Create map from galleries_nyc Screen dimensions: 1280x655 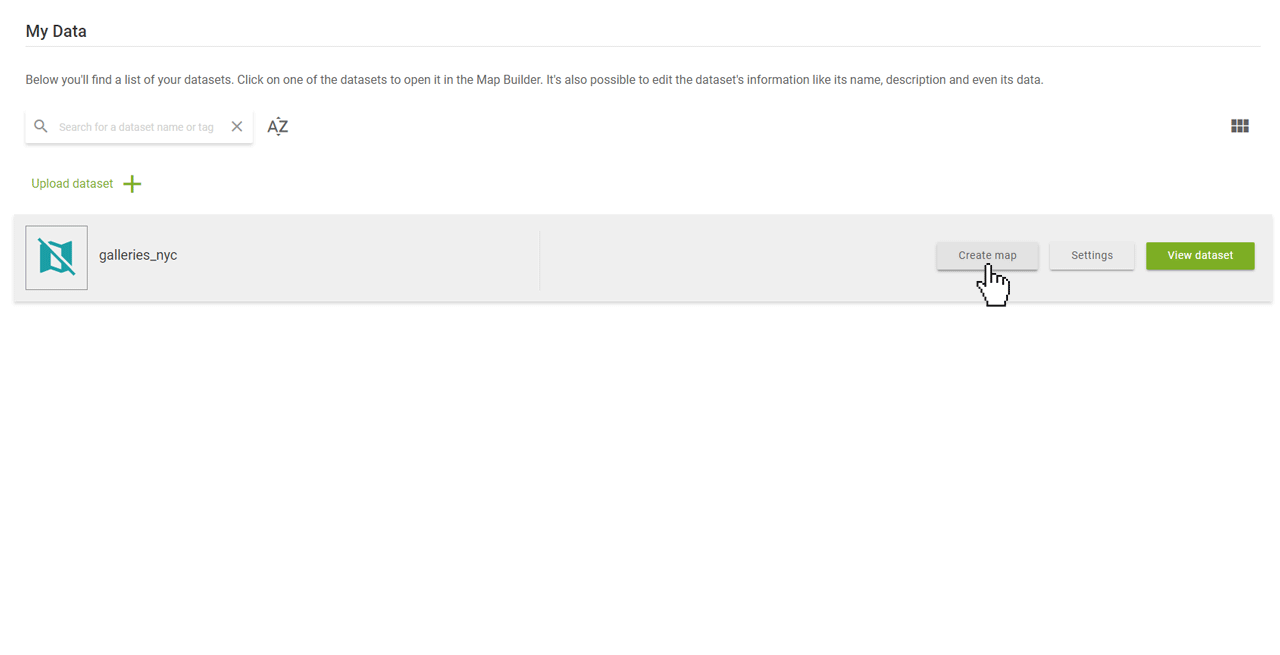(987, 255)
